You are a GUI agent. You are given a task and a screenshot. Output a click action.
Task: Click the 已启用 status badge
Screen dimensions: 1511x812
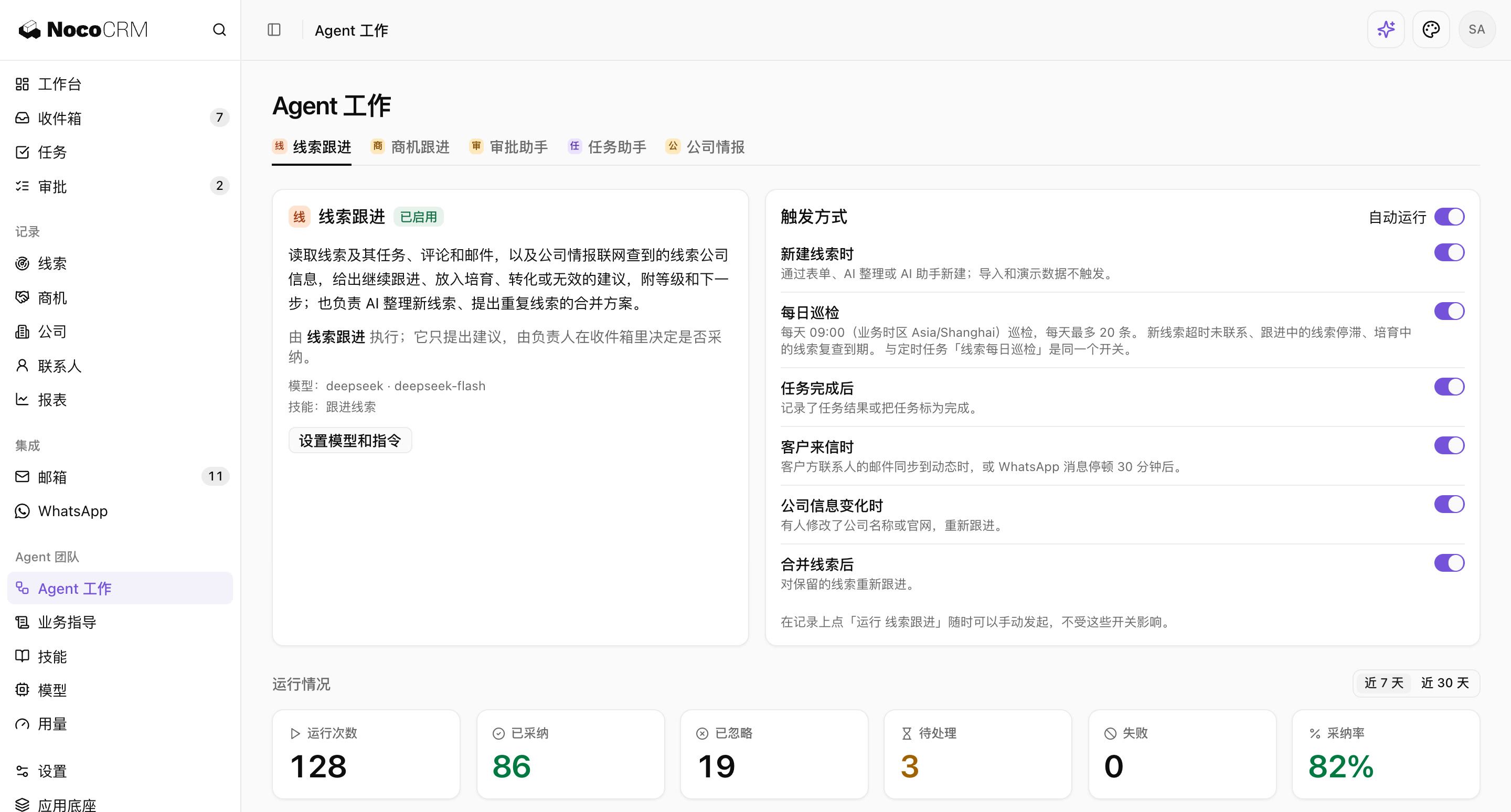click(418, 217)
